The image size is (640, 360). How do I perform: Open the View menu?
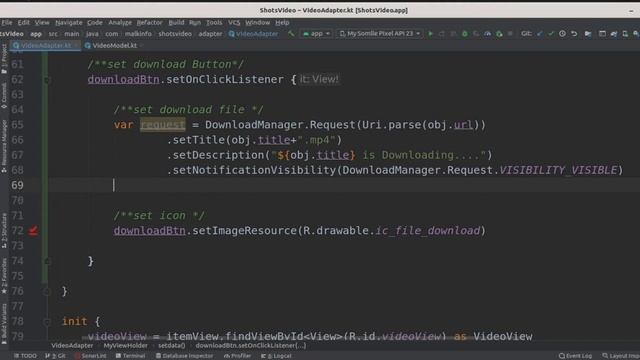tap(42, 22)
